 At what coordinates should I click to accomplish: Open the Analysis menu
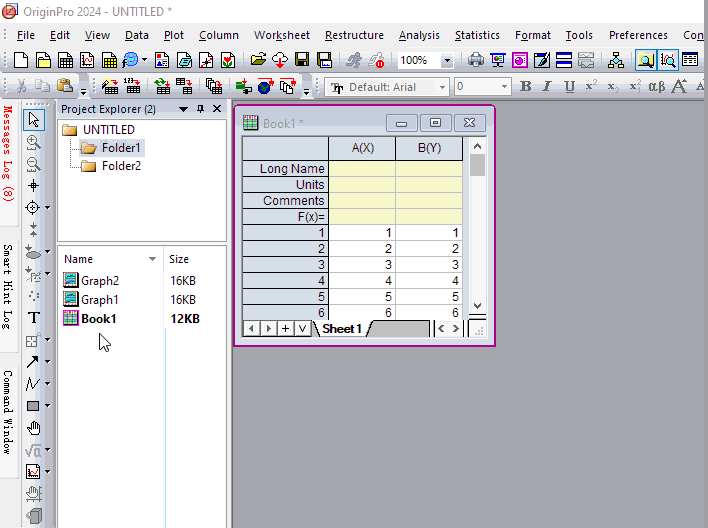coord(418,35)
